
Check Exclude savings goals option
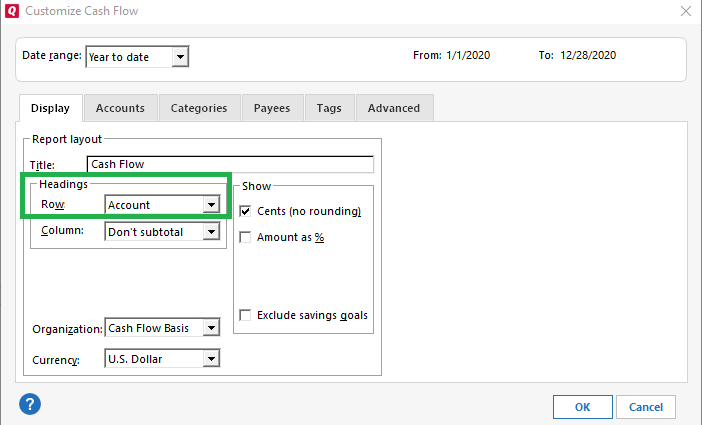pyautogui.click(x=245, y=315)
